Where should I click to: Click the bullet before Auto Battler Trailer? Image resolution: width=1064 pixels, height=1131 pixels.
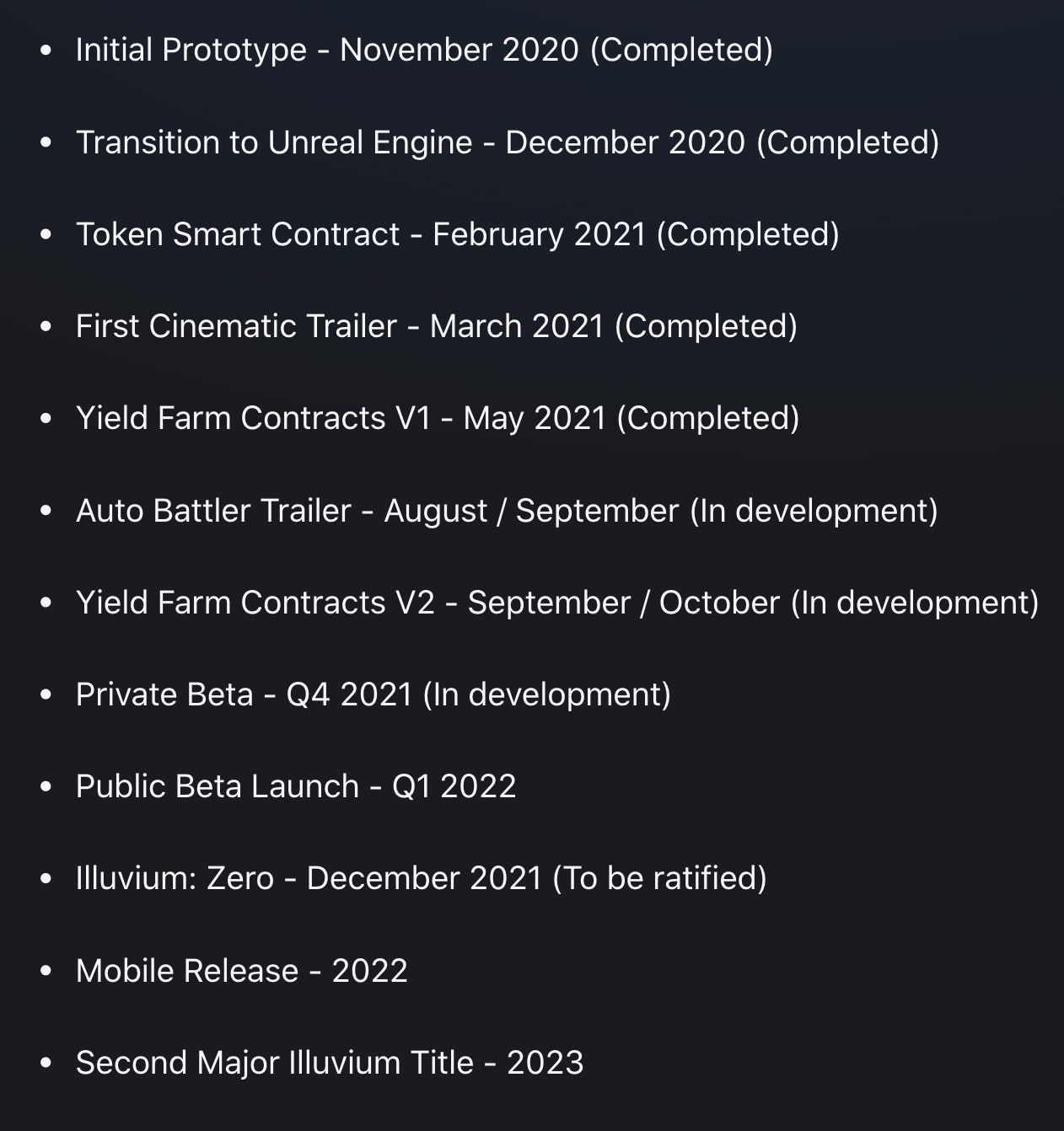click(46, 512)
